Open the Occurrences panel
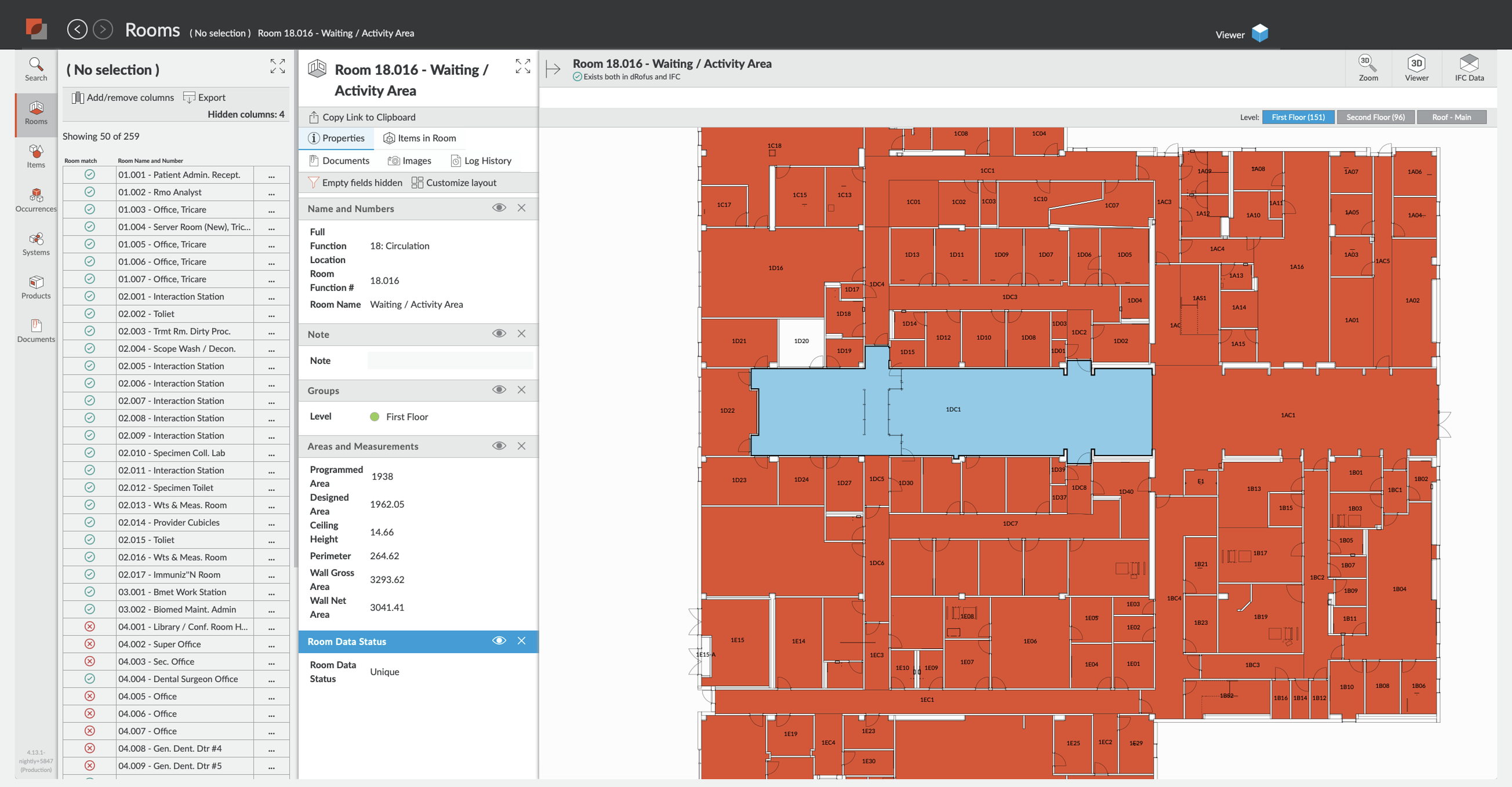The image size is (1512, 787). (35, 199)
